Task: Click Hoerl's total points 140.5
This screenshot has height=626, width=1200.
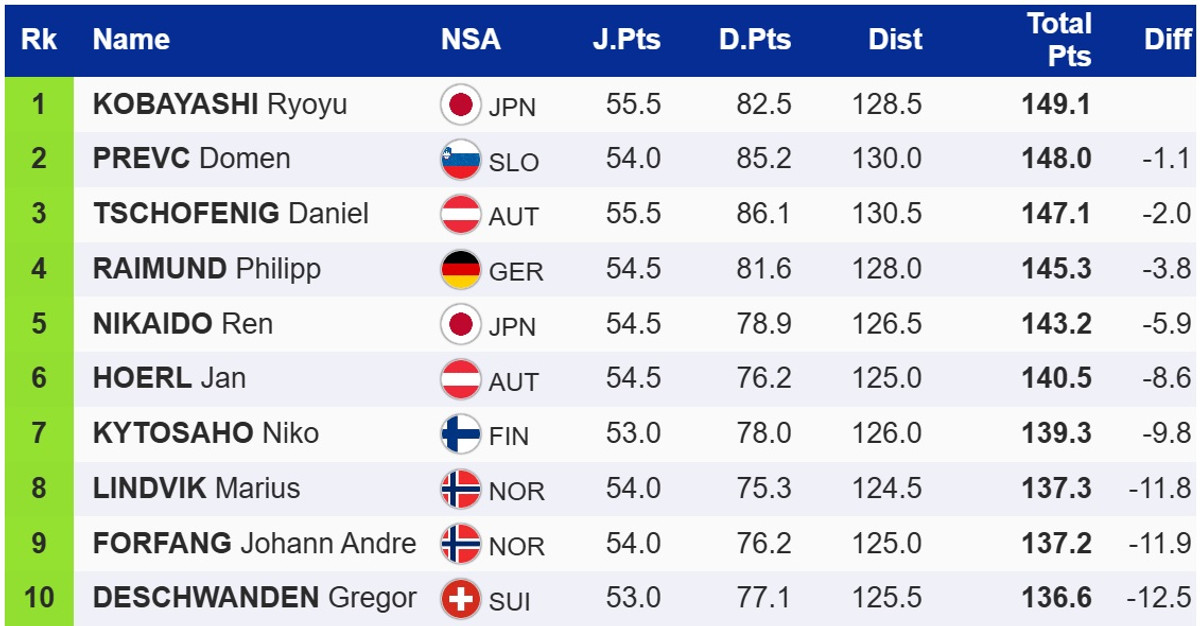Action: coord(1055,379)
